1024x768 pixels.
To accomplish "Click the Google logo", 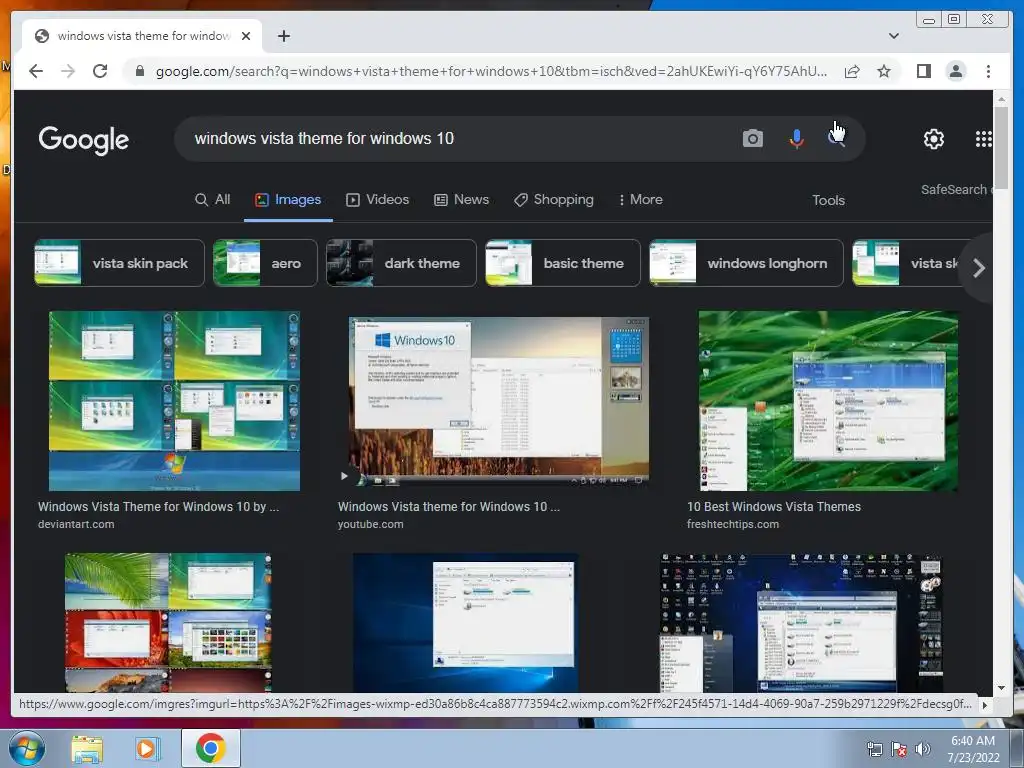I will 84,139.
